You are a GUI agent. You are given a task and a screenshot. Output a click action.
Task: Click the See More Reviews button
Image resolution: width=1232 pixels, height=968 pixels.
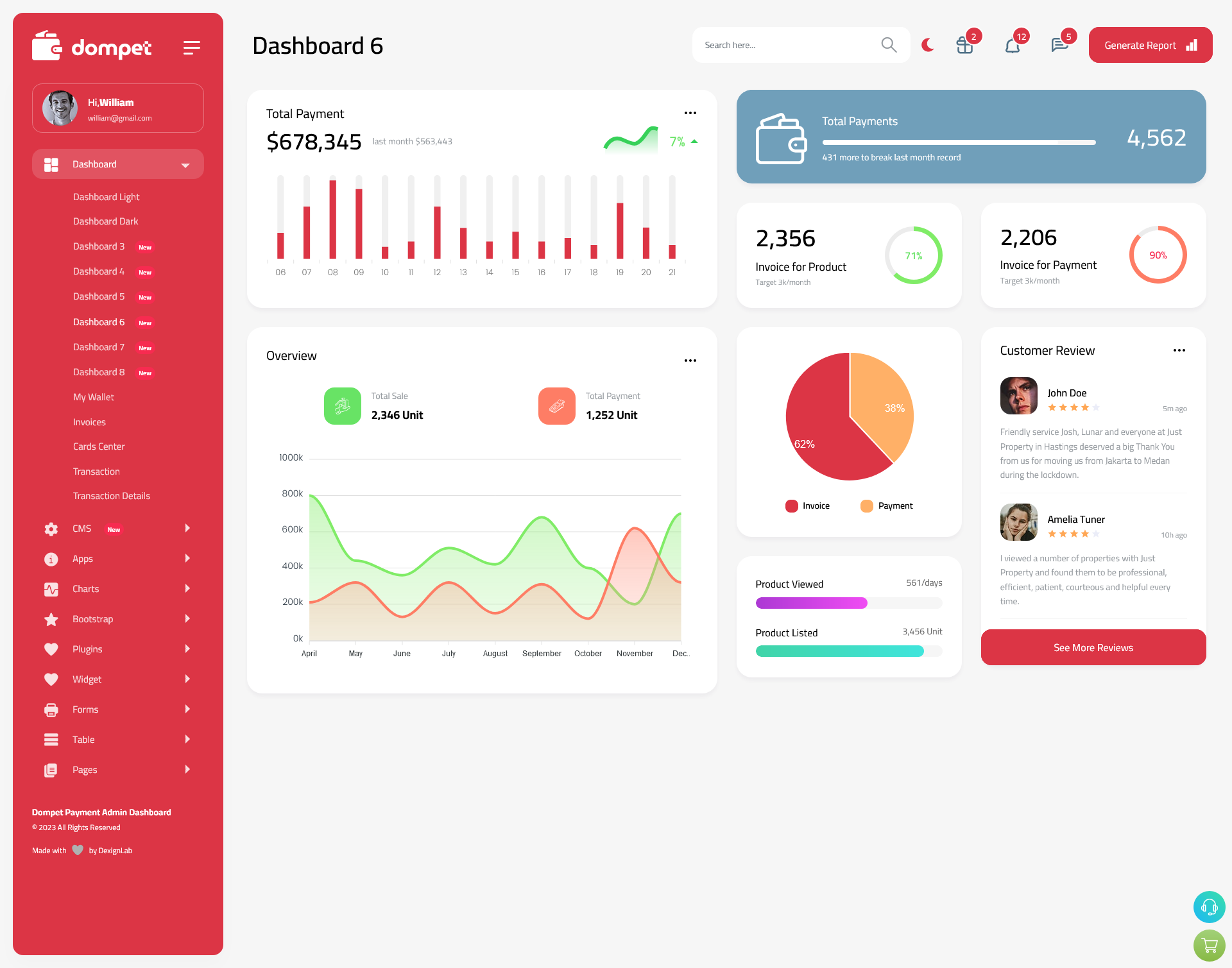click(1093, 647)
